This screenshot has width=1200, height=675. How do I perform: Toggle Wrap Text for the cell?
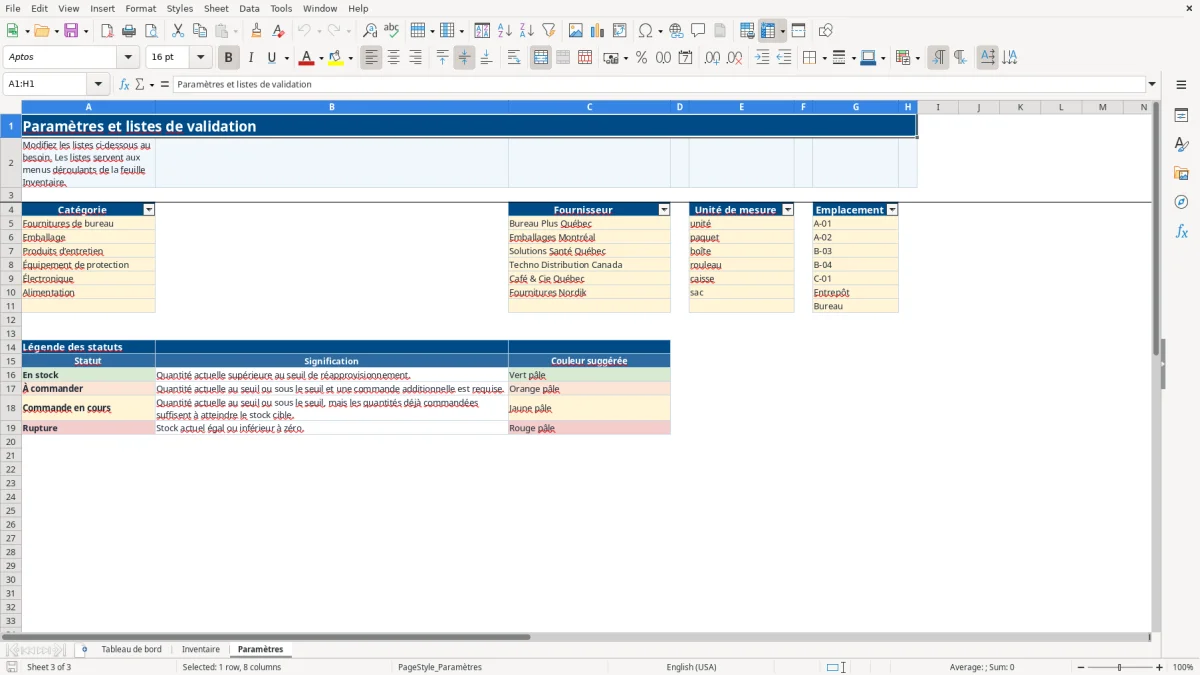point(514,58)
